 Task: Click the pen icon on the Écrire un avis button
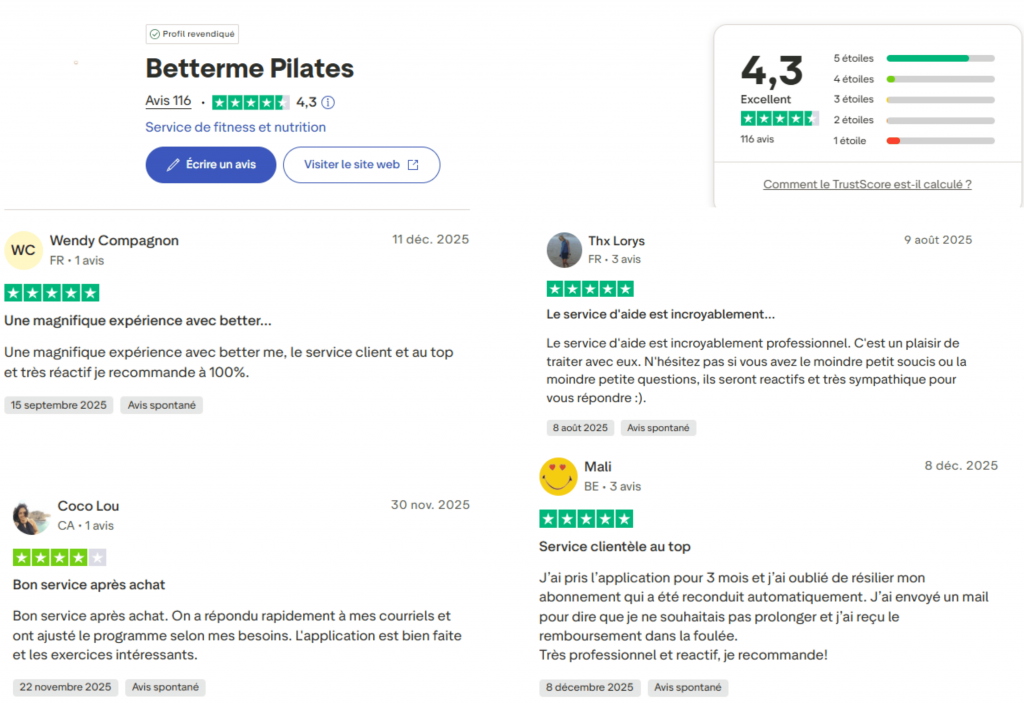coord(172,164)
